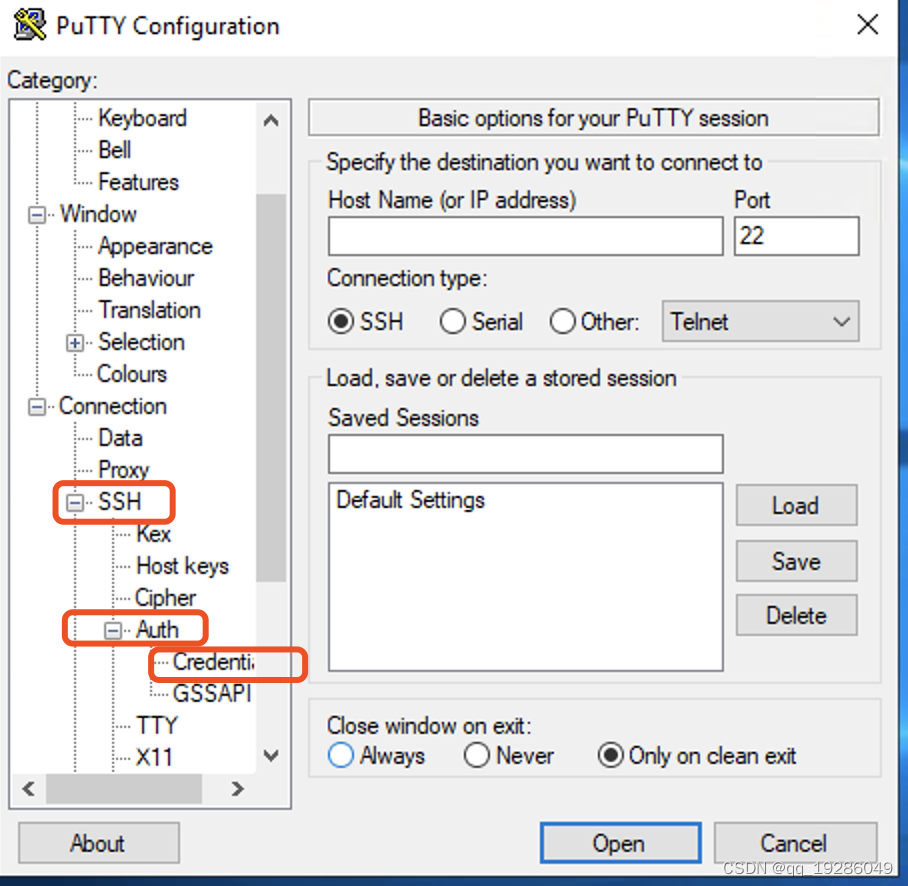Select the Keyboard category in the tree

click(142, 118)
